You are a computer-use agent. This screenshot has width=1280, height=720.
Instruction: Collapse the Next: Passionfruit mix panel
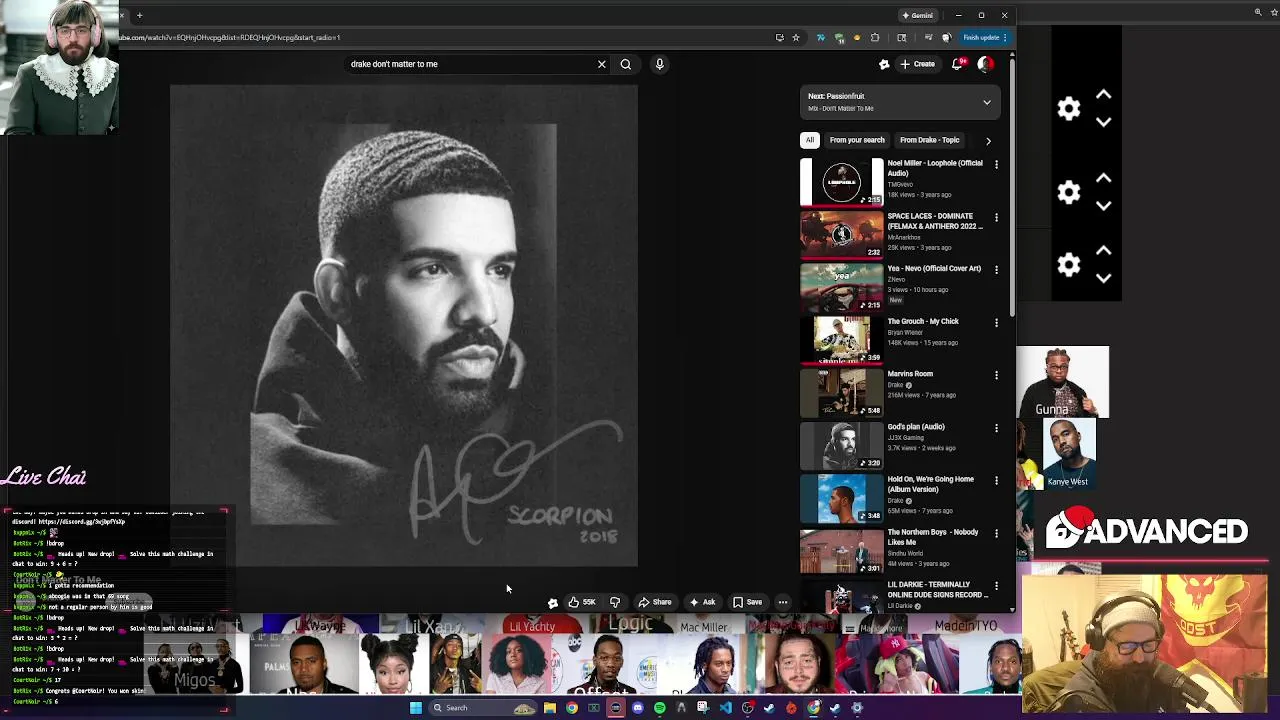pos(987,102)
